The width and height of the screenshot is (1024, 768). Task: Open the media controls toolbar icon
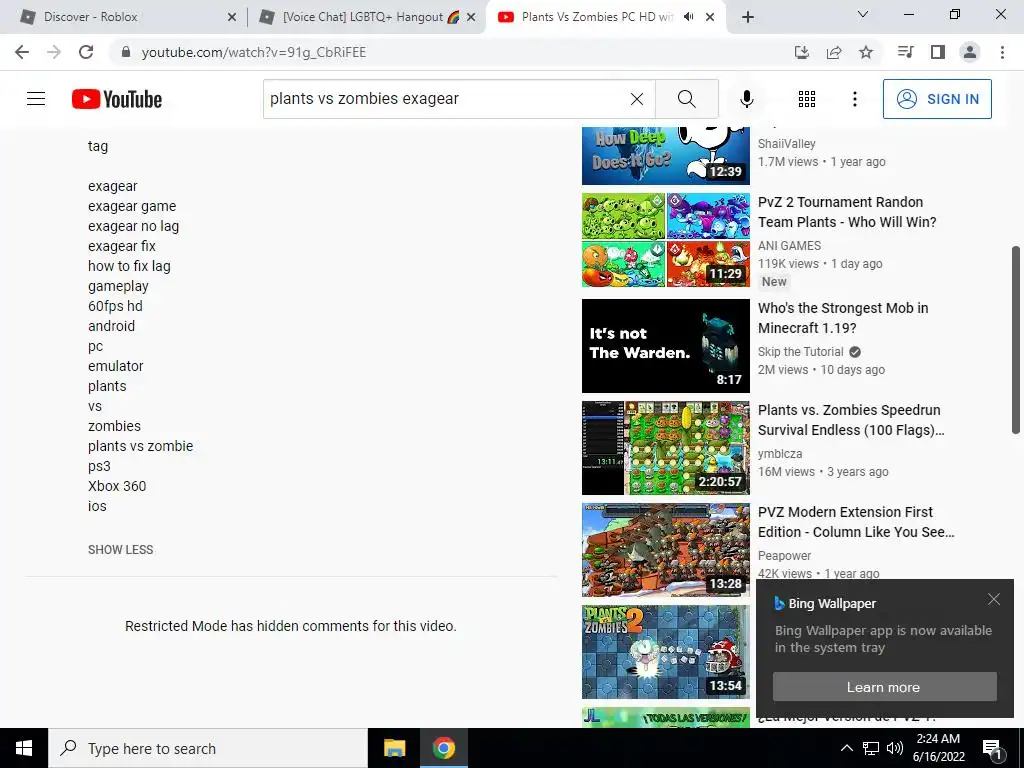pyautogui.click(x=905, y=52)
